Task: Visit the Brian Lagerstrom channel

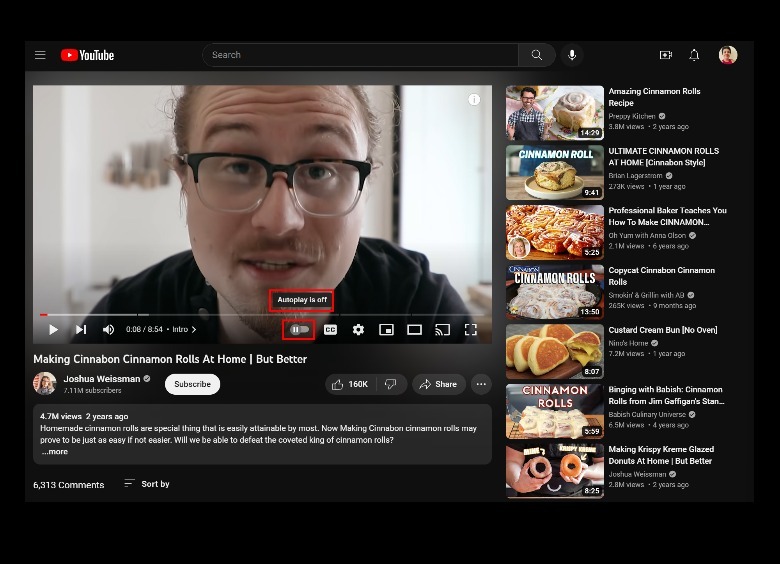Action: coord(635,176)
